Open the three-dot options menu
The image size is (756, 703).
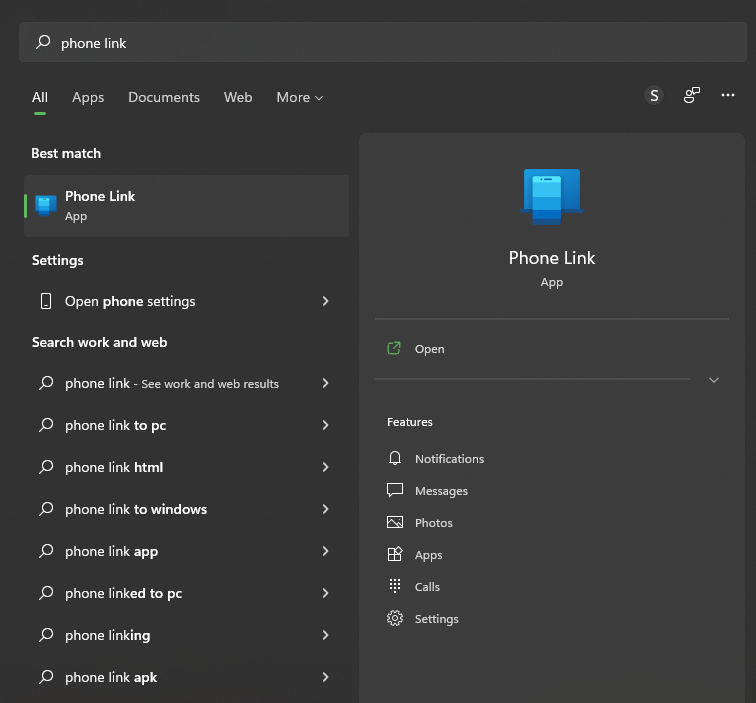point(728,95)
